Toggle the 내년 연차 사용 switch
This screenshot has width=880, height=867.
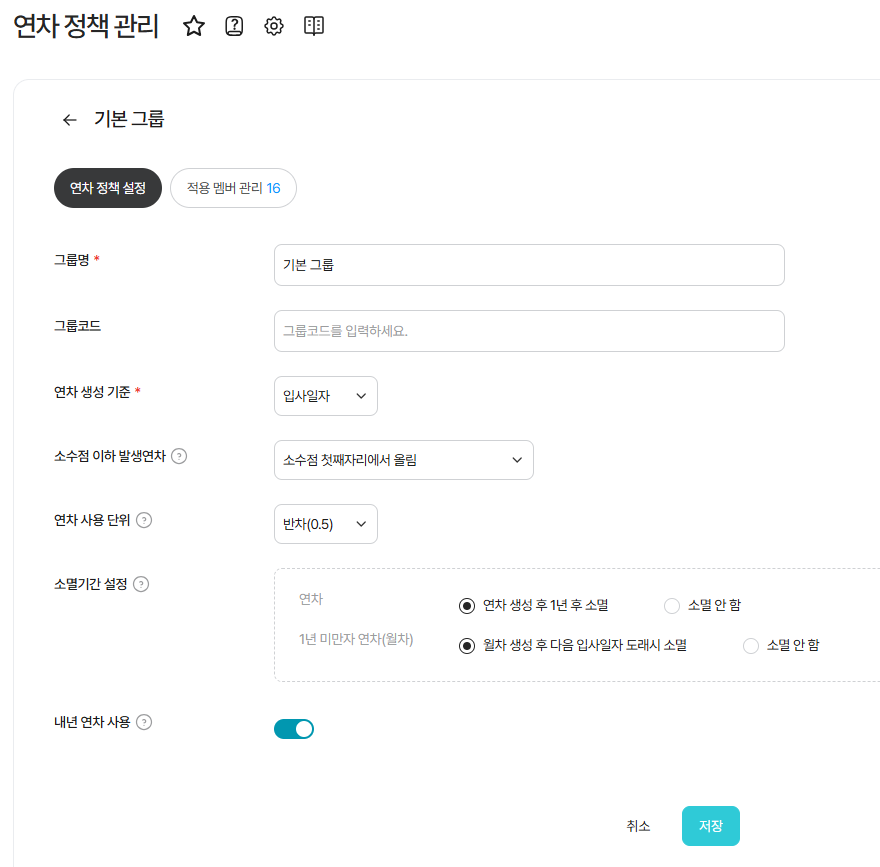pos(294,729)
